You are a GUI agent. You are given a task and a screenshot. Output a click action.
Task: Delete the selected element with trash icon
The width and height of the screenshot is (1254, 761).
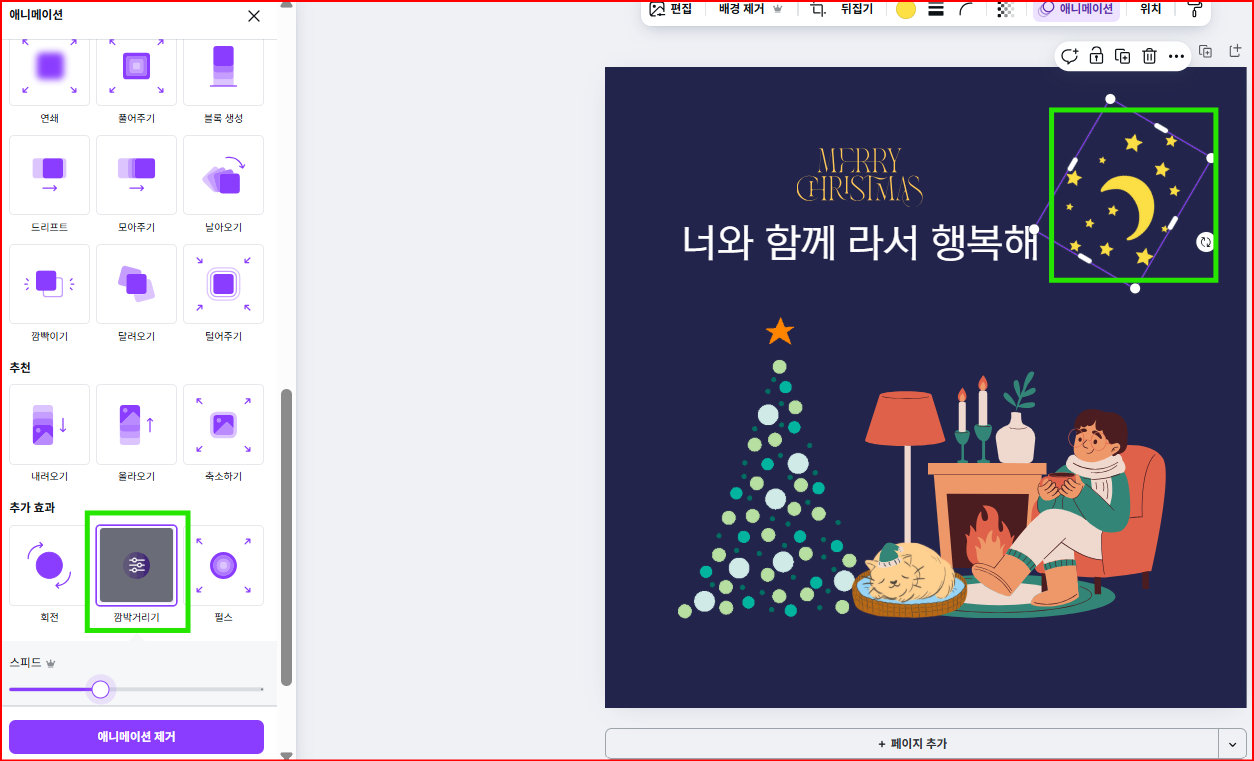1149,56
